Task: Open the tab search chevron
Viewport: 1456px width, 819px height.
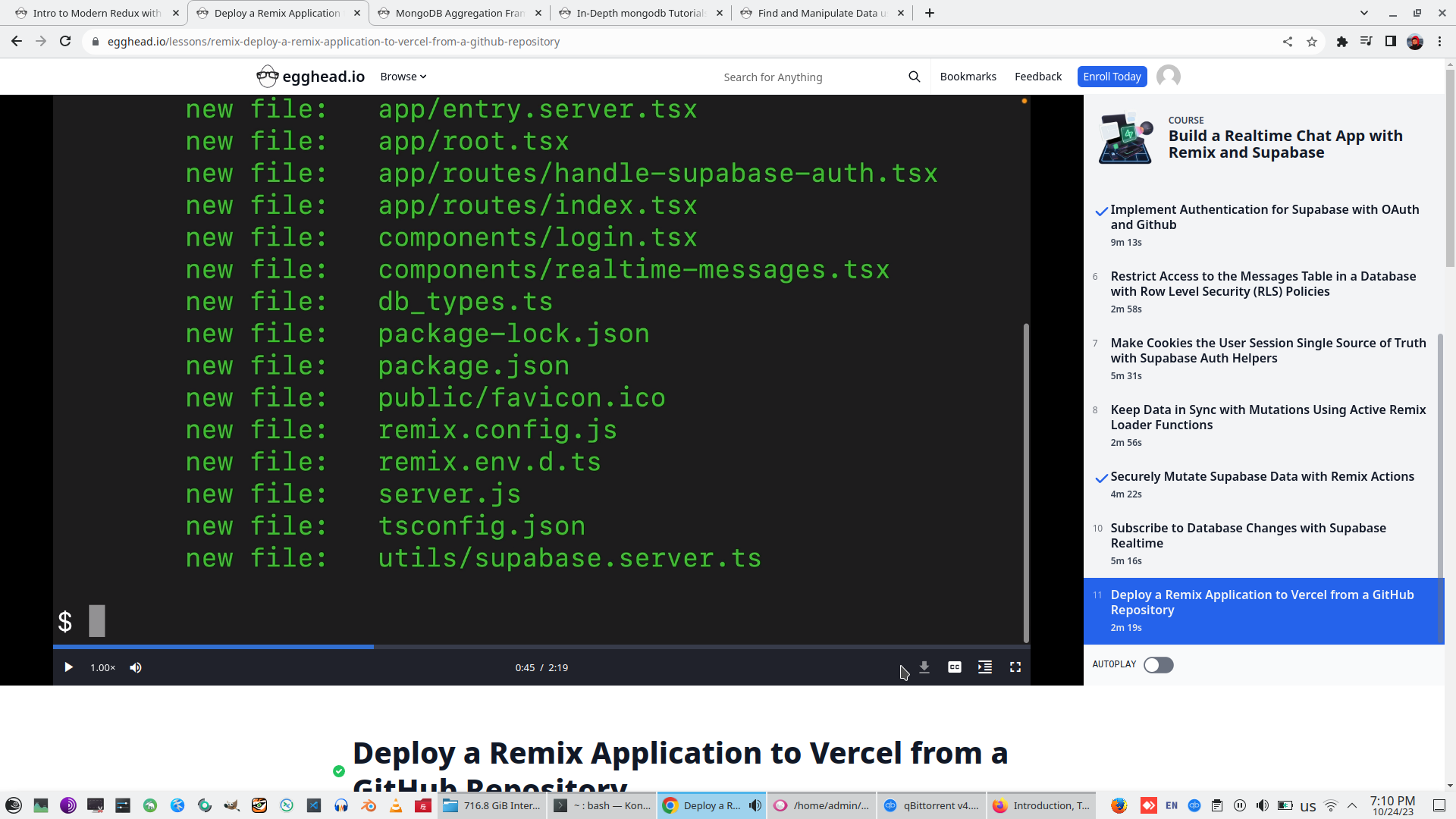Action: pos(1364,13)
